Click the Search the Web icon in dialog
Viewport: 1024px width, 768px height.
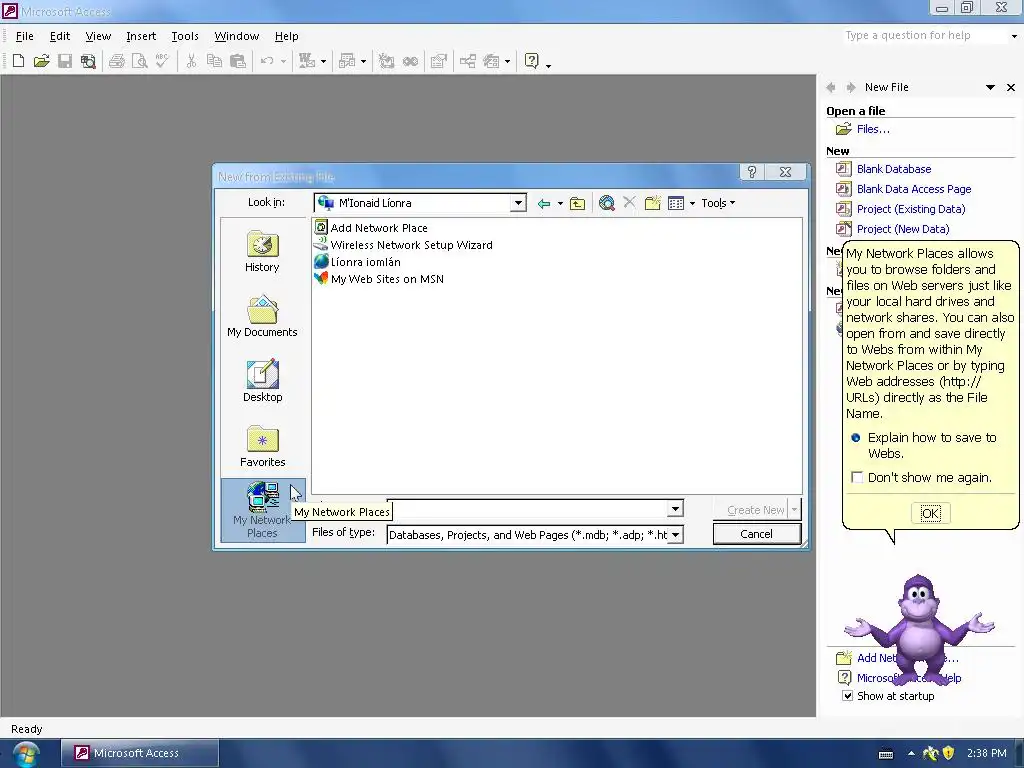607,204
